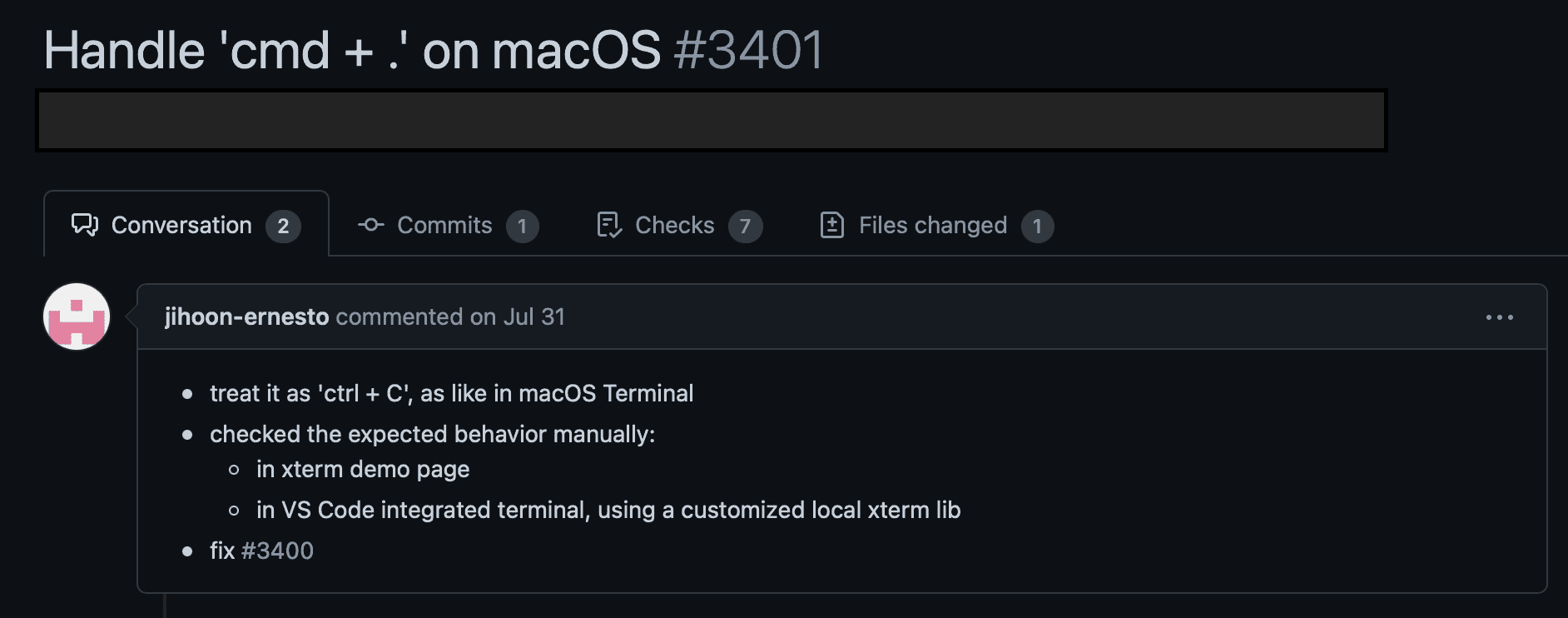Open jihoon-ernesto's avatar image

[x=77, y=317]
